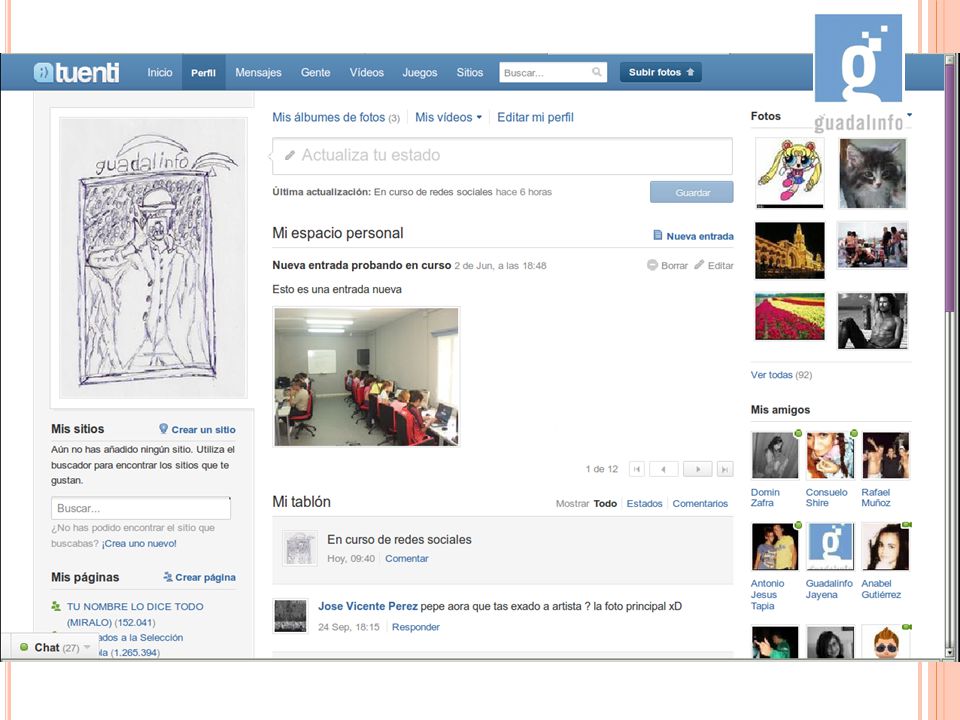Viewport: 960px width, 720px height.
Task: Open avatar next to En curso de redes sociales
Action: click(299, 547)
